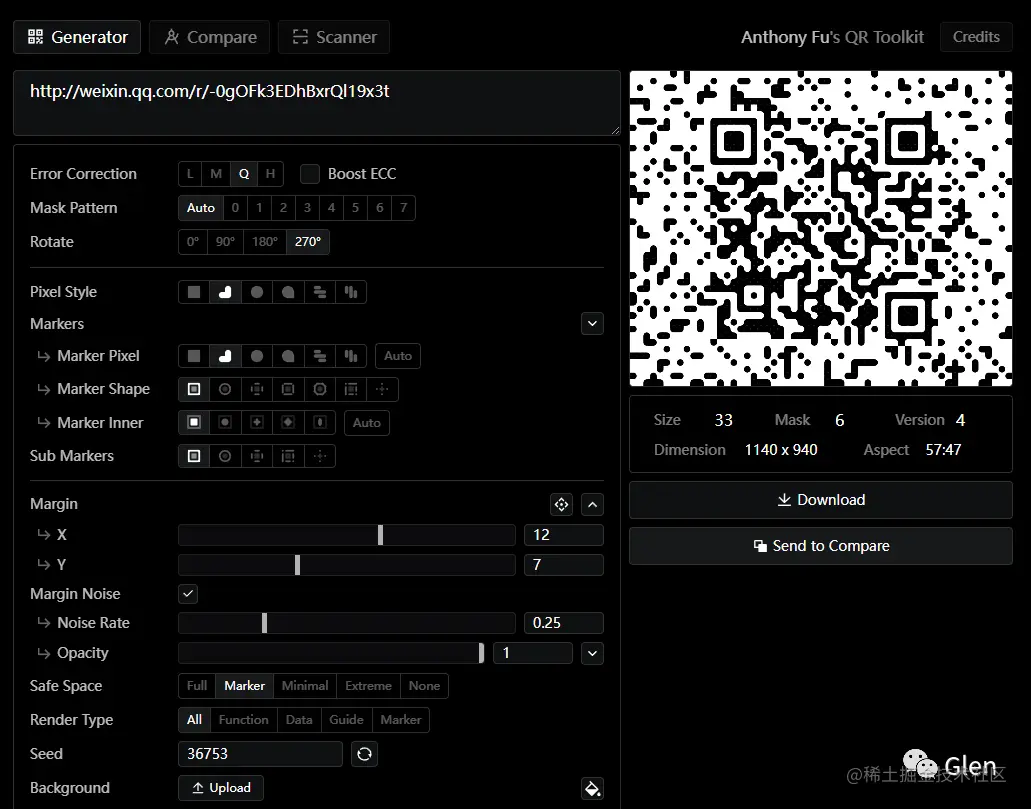This screenshot has width=1031, height=809.
Task: Adjust the Margin X slider
Action: pos(347,535)
